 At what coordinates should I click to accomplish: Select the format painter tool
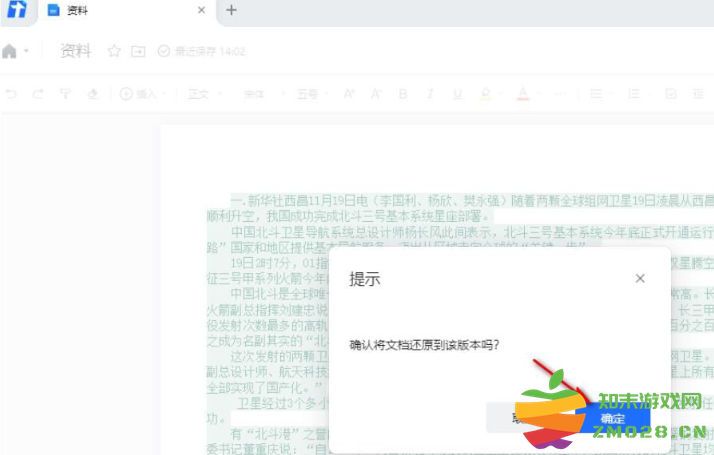(x=65, y=94)
